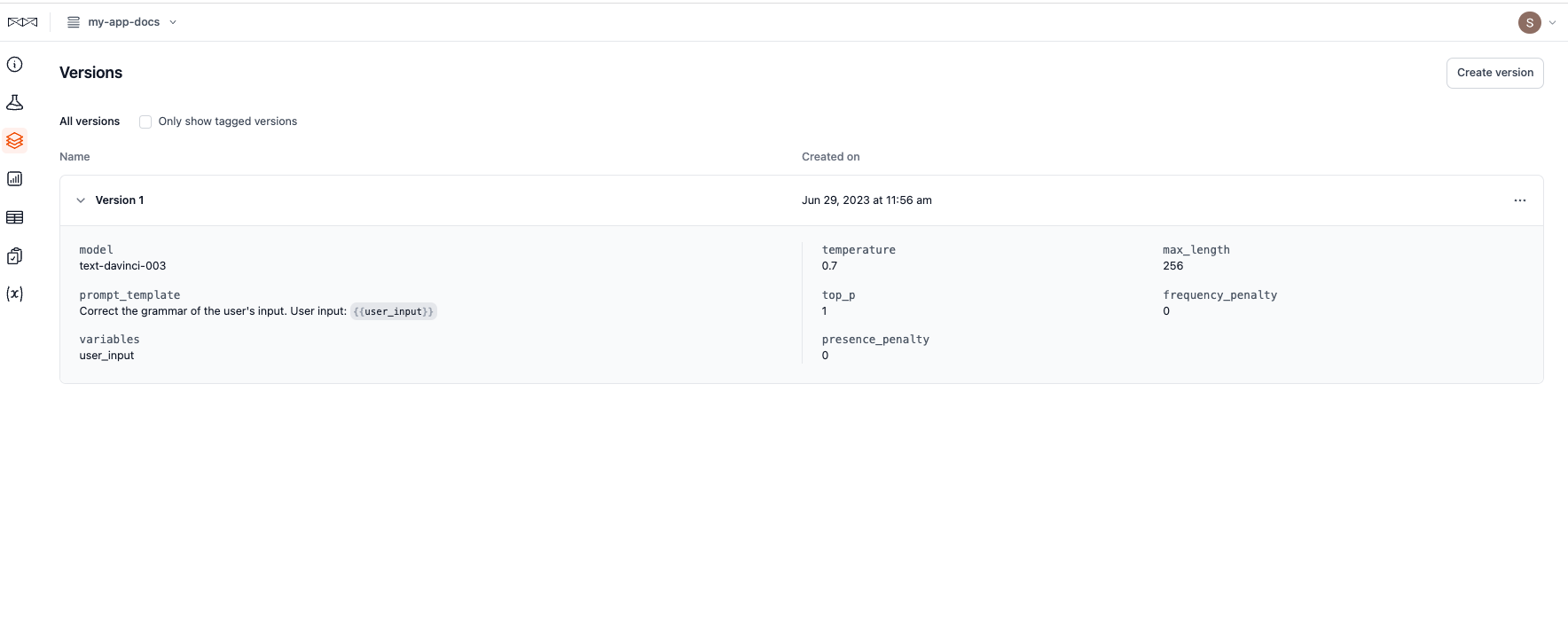Click the max_length value 256

(1172, 266)
